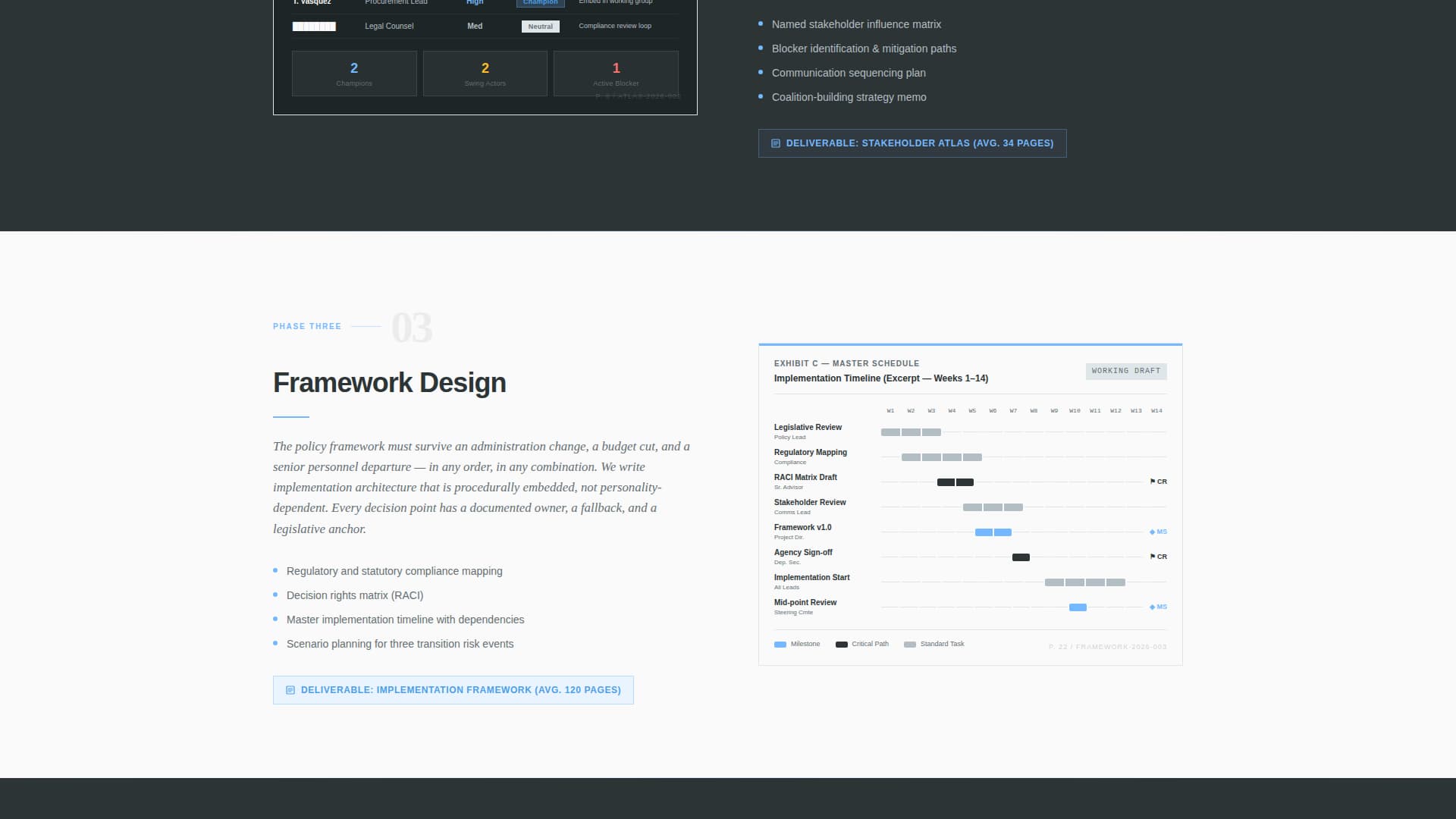Screen dimensions: 1456x819
Task: Click the Med influence cell
Action: [x=475, y=26]
